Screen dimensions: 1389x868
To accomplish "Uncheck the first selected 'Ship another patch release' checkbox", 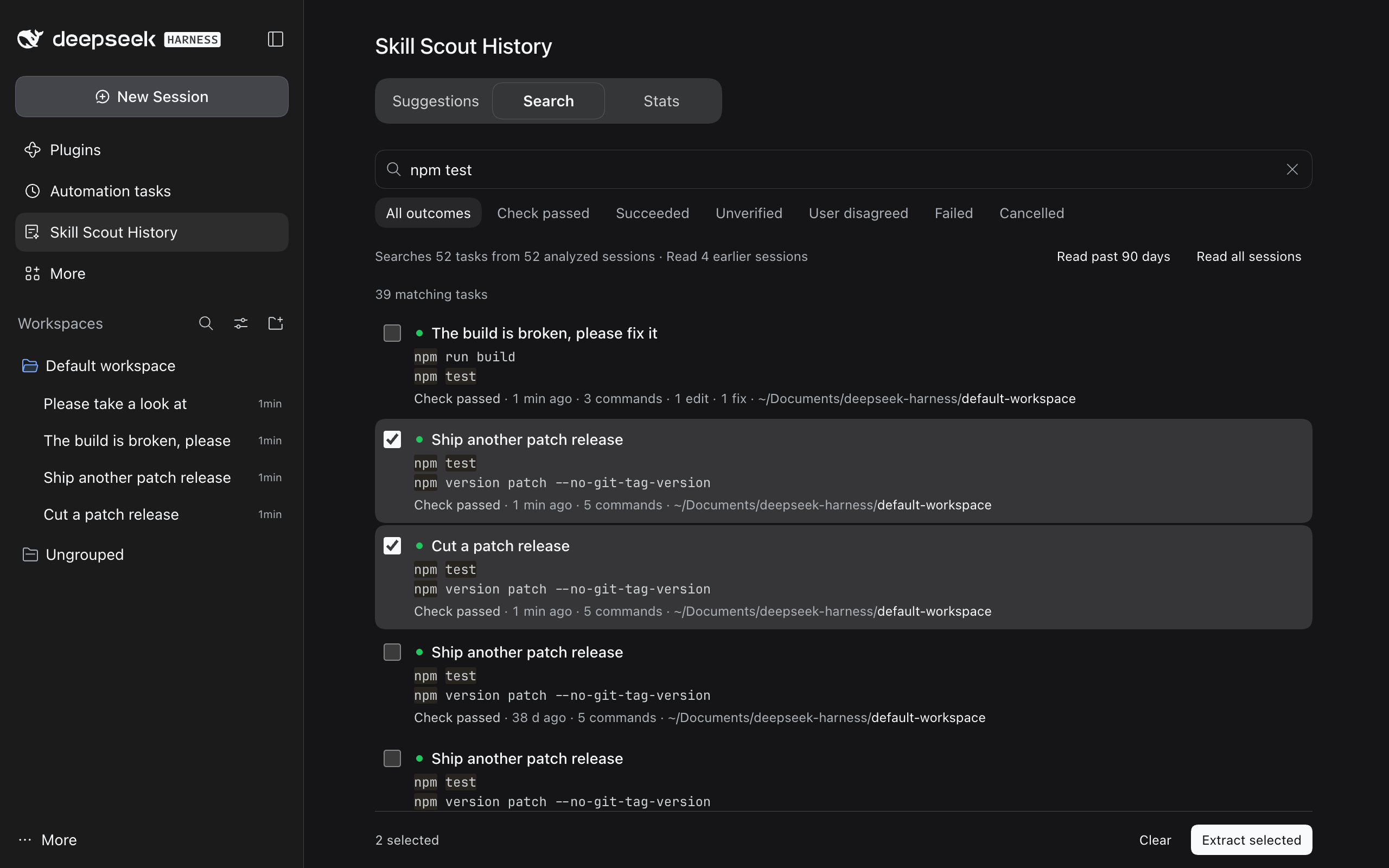I will click(x=392, y=439).
